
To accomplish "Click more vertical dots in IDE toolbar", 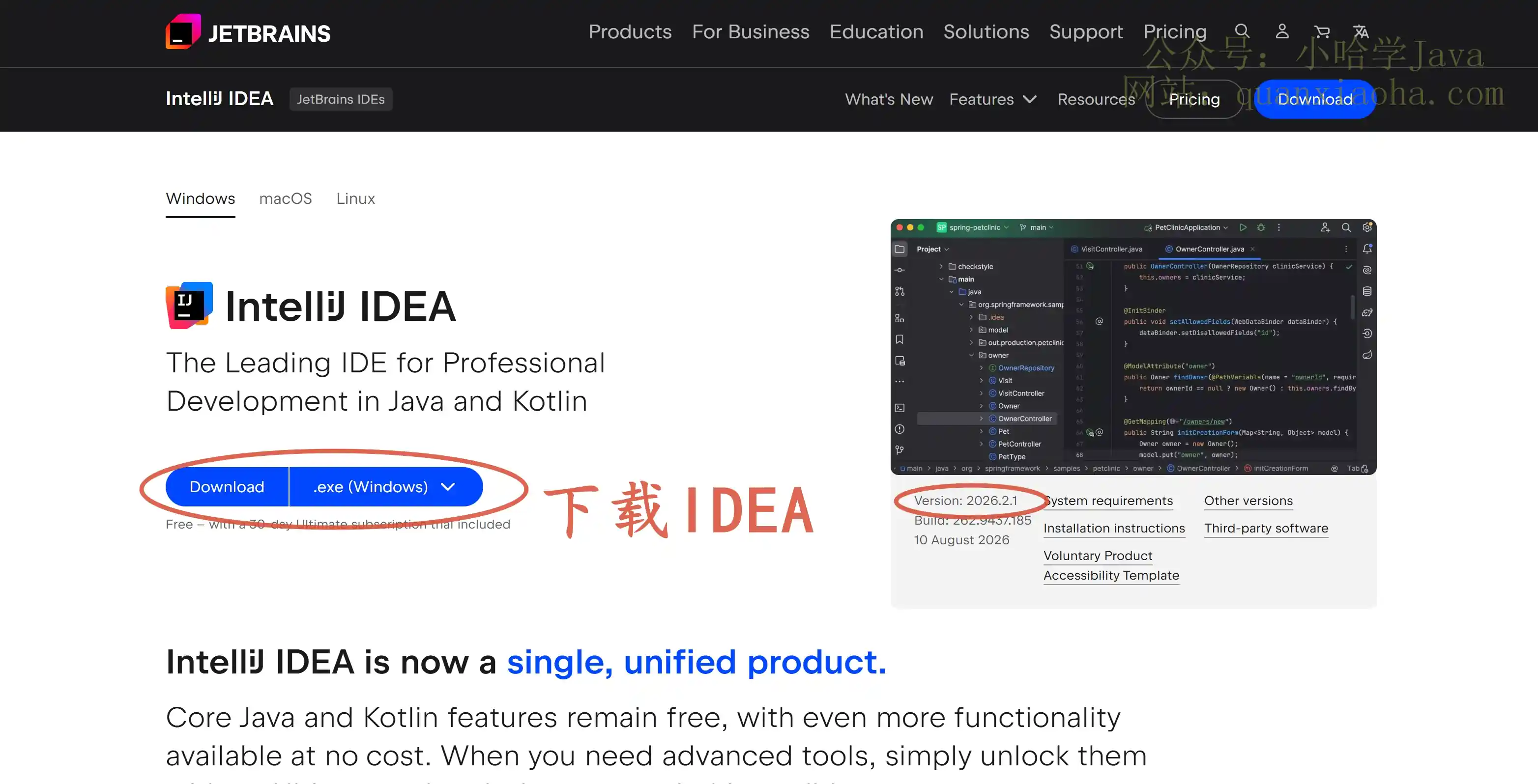I will click(1279, 227).
